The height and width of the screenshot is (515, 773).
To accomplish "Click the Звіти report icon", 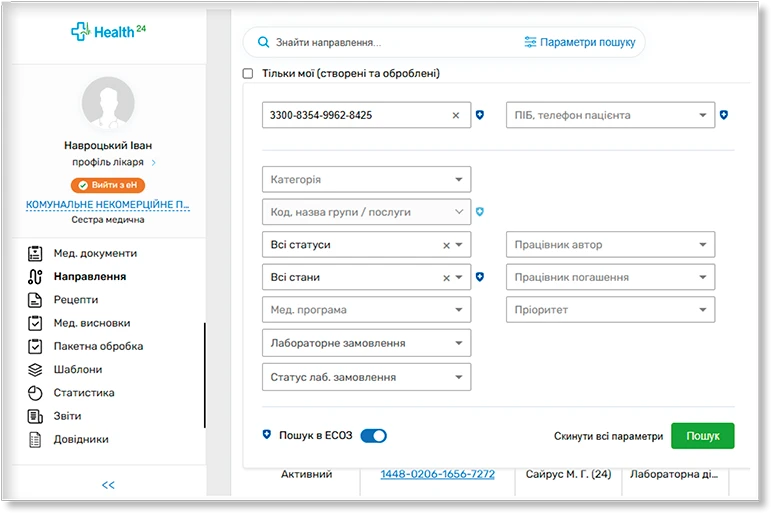I will click(35, 416).
